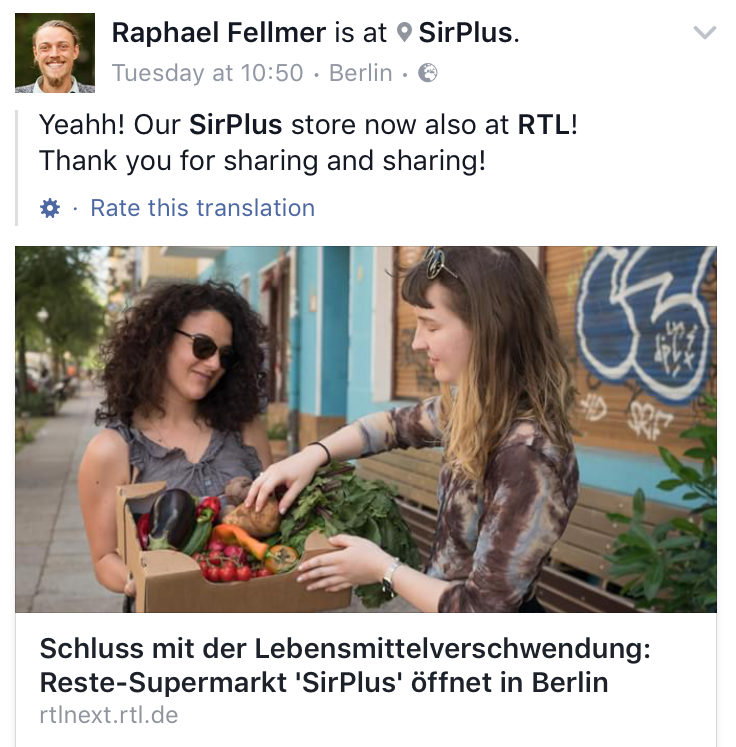Viewport: 736px width, 747px height.
Task: Click the 'Yeahh! Our' post text
Action: [x=110, y=125]
